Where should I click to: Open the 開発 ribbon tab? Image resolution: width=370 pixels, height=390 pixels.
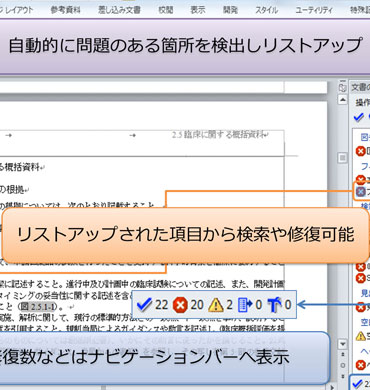point(230,10)
